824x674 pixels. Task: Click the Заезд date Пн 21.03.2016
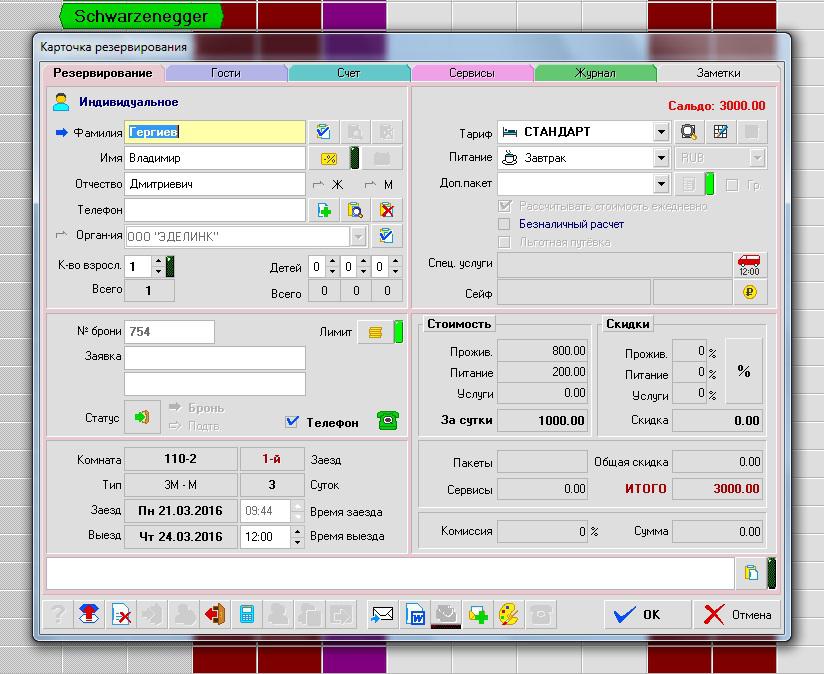pyautogui.click(x=181, y=511)
